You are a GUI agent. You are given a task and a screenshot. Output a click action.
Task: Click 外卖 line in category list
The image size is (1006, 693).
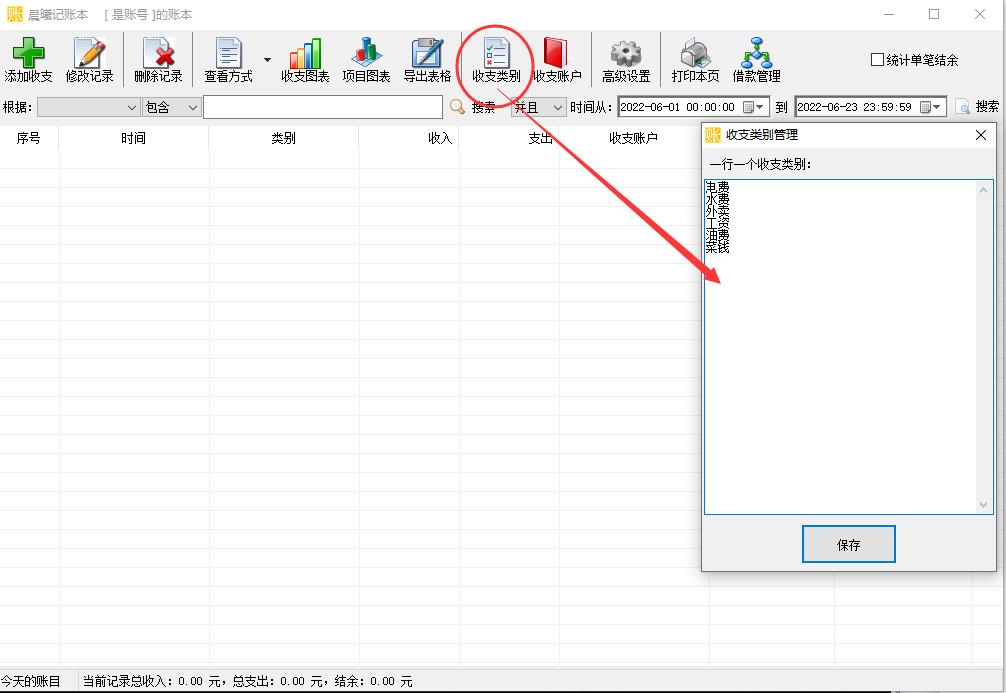[717, 211]
